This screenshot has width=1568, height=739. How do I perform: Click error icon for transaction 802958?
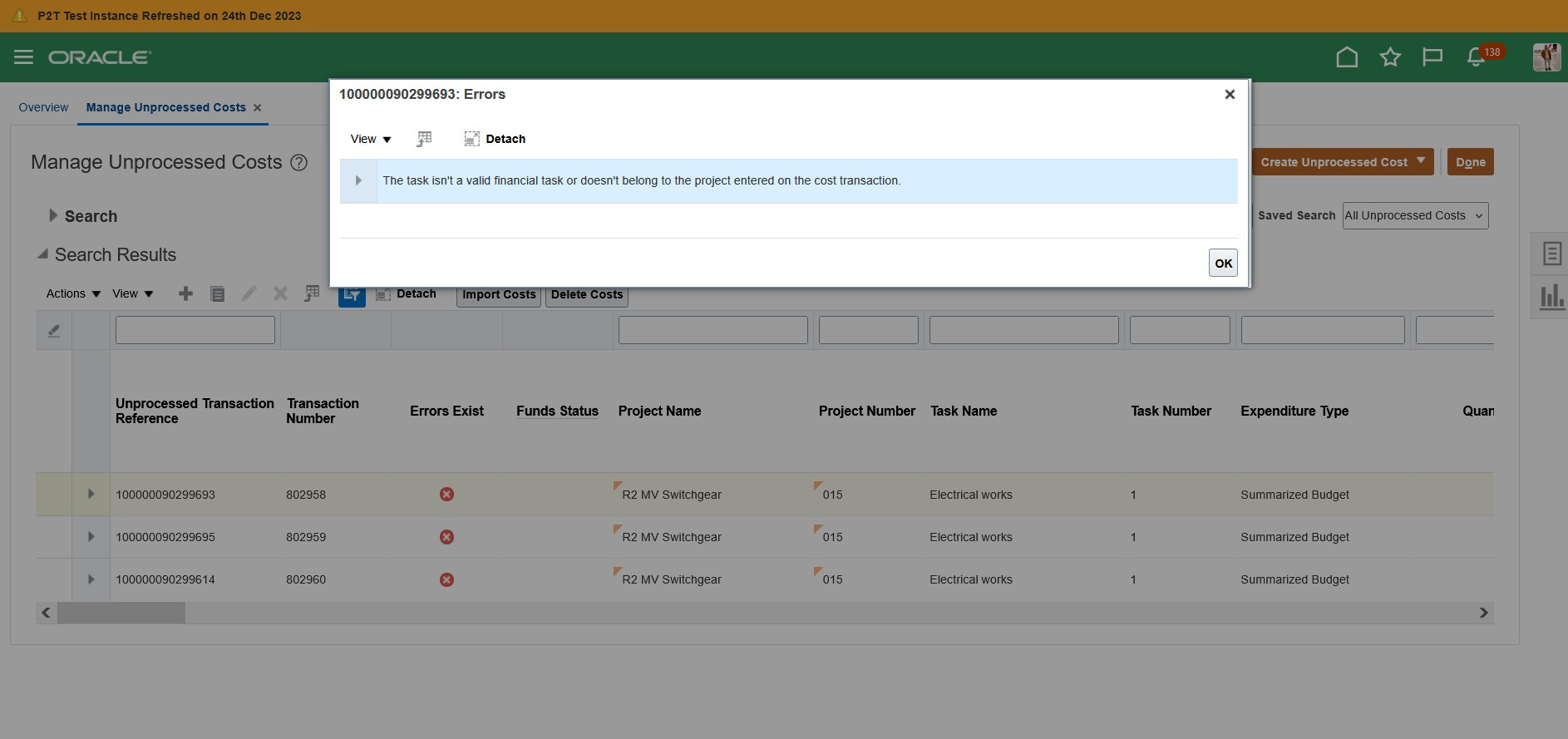446,495
